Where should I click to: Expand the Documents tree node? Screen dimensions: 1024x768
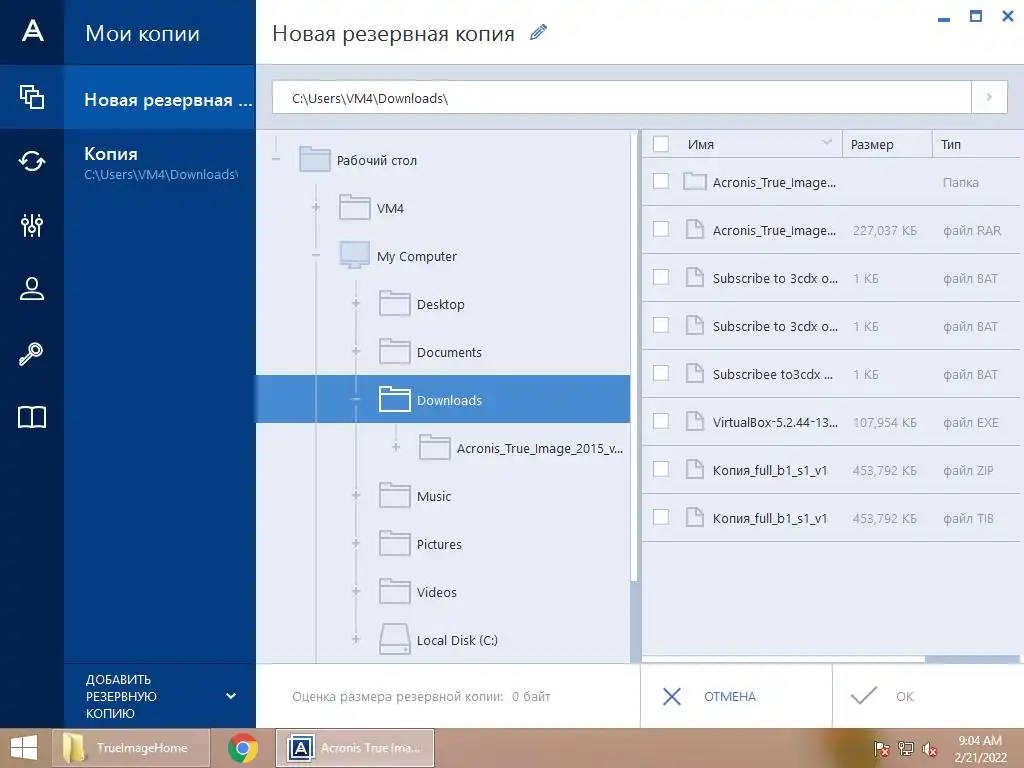tap(356, 351)
